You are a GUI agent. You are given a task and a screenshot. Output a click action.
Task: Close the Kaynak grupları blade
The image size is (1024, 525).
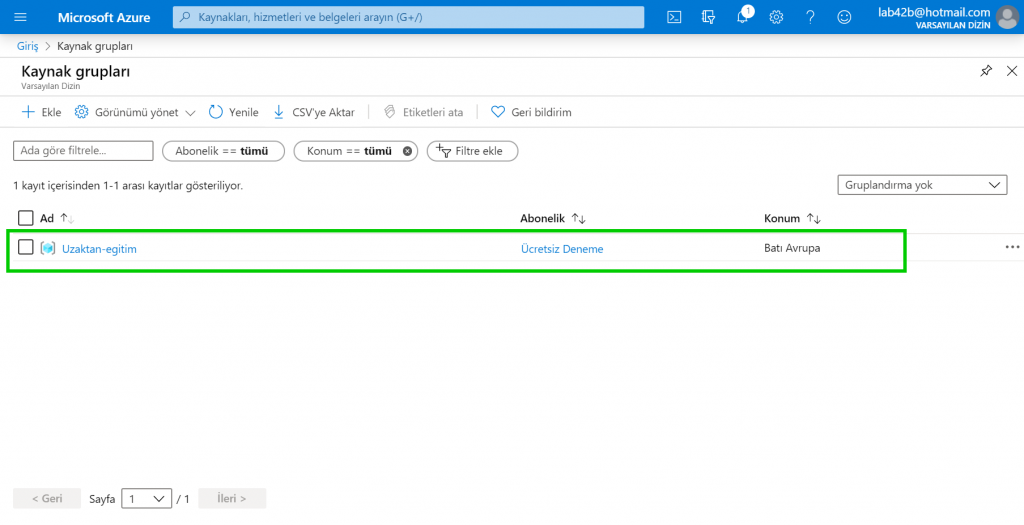point(1012,71)
